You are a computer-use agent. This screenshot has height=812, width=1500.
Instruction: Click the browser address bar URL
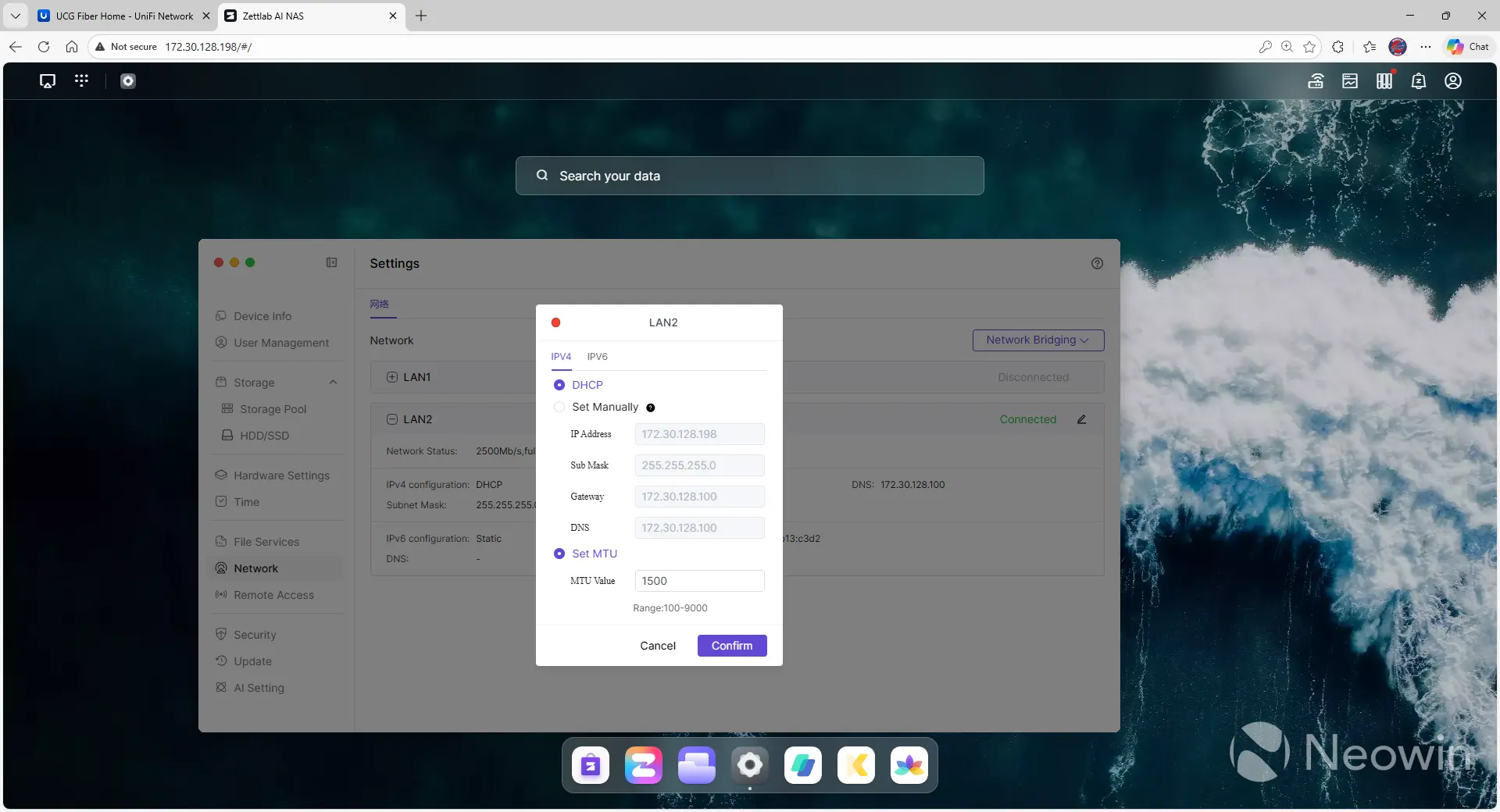[x=208, y=47]
